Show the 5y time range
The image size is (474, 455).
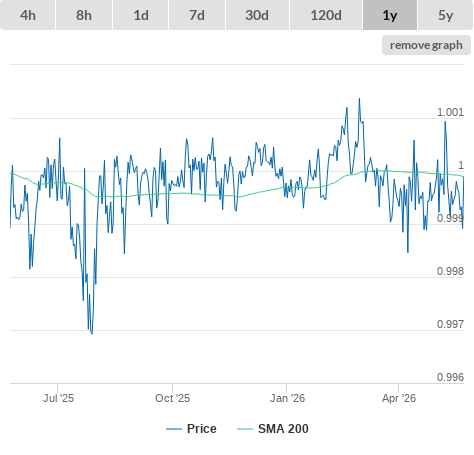pyautogui.click(x=446, y=15)
